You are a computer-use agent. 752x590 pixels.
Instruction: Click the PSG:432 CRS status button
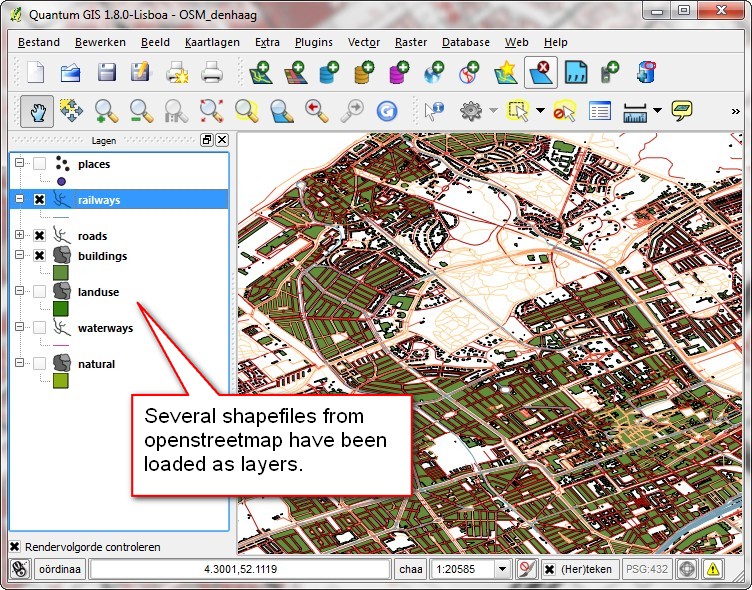click(x=646, y=569)
